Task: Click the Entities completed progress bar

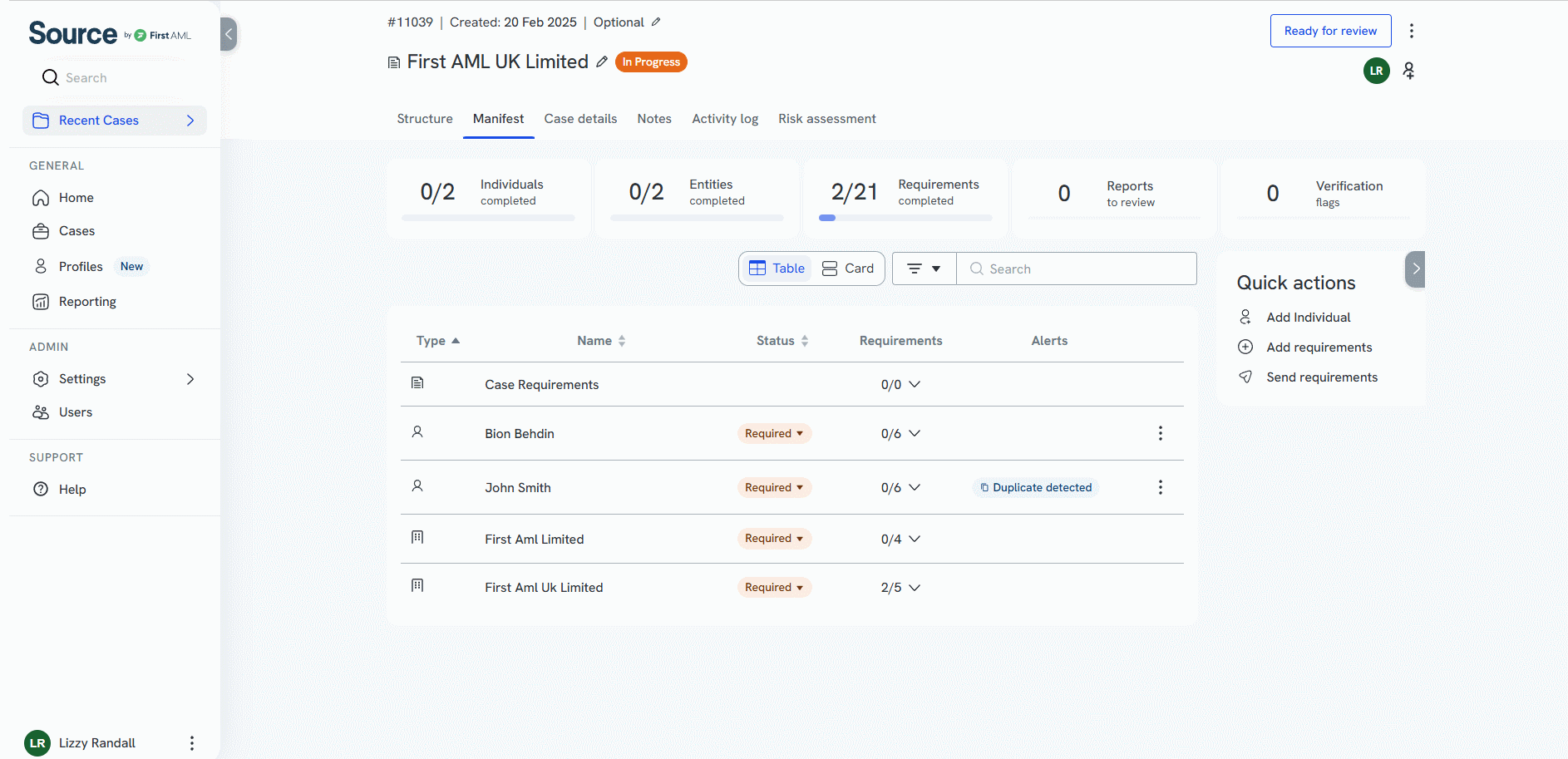Action: coord(697,218)
